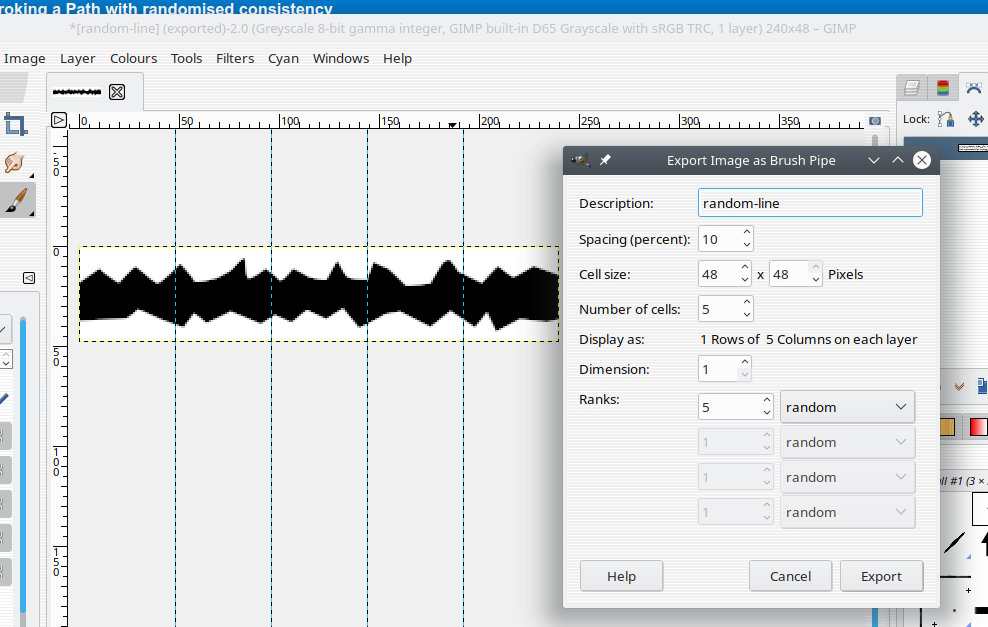This screenshot has height=627, width=988.
Task: Open the random-line image tab thumbnail
Action: [x=77, y=92]
